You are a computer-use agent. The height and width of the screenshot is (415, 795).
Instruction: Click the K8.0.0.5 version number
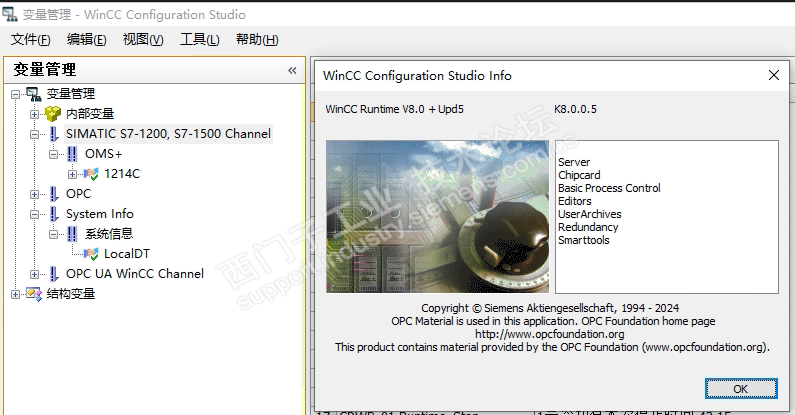pos(575,109)
